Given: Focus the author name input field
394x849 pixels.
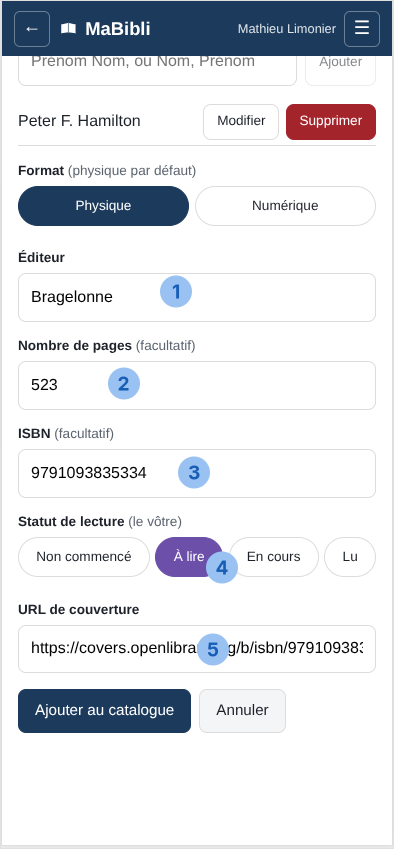Looking at the screenshot, I should tap(157, 70).
